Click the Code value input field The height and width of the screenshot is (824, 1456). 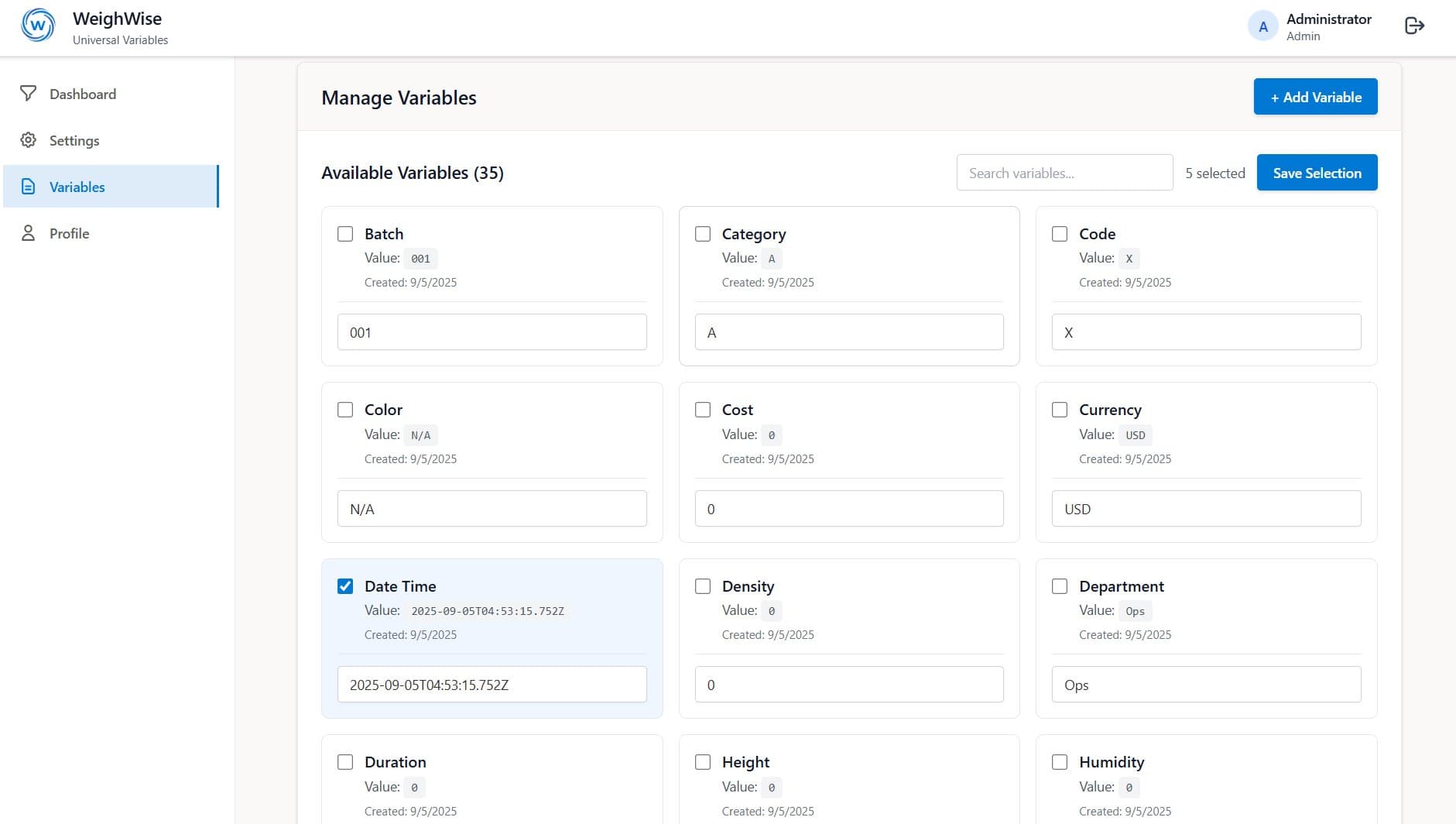(1206, 332)
